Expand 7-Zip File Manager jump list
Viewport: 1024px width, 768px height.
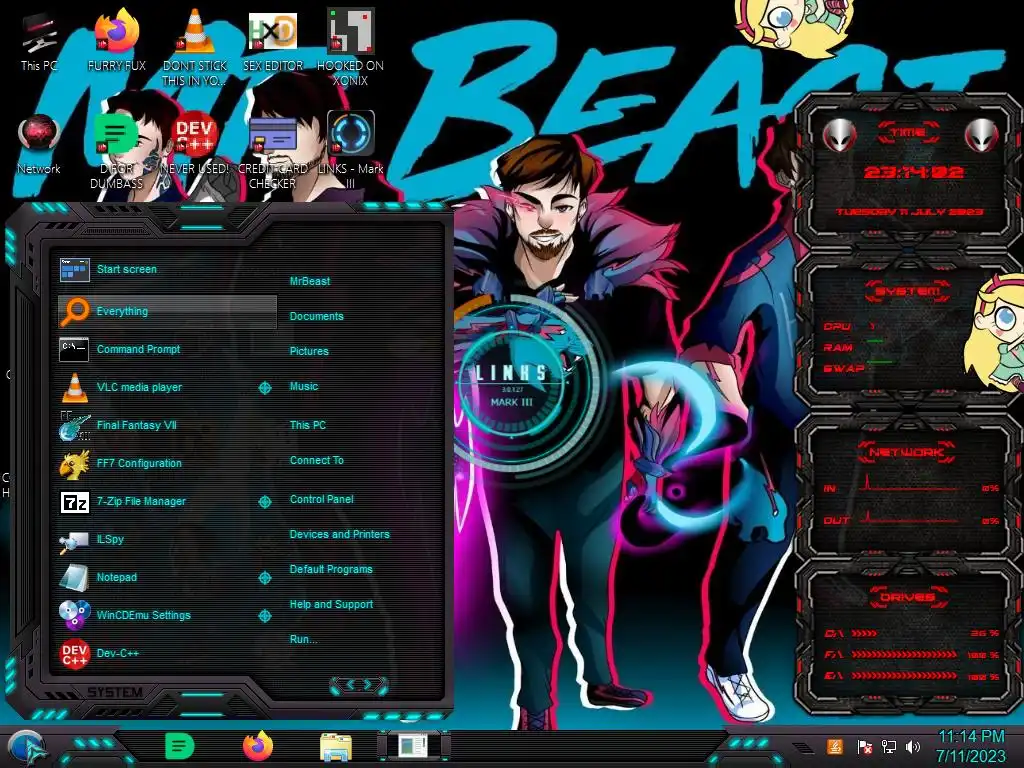[x=264, y=502]
